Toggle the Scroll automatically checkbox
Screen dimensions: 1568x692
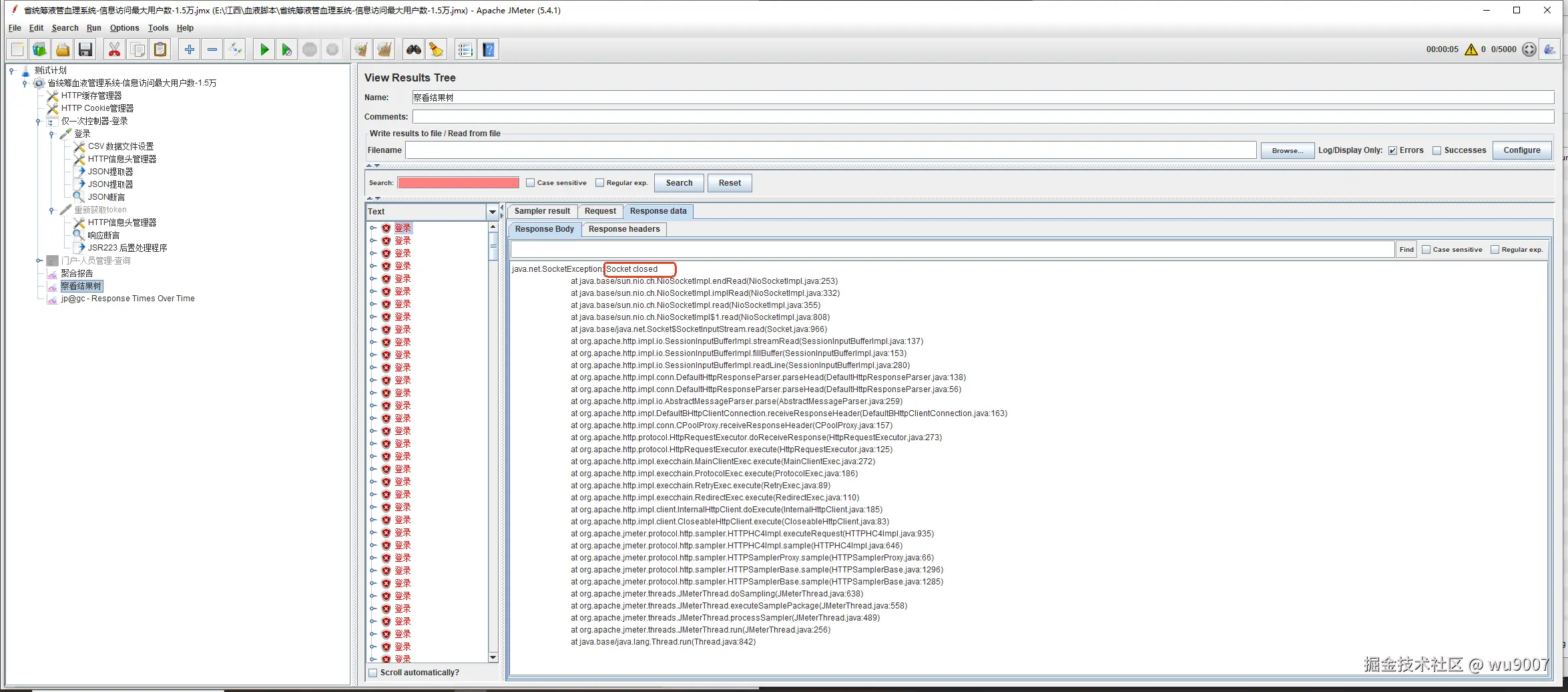coord(373,673)
